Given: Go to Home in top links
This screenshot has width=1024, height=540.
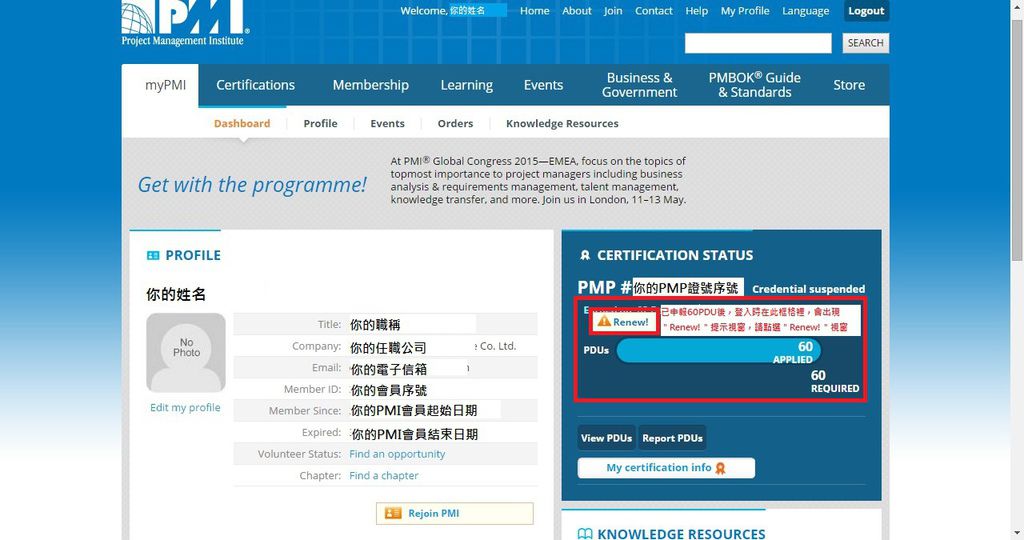Looking at the screenshot, I should point(534,11).
